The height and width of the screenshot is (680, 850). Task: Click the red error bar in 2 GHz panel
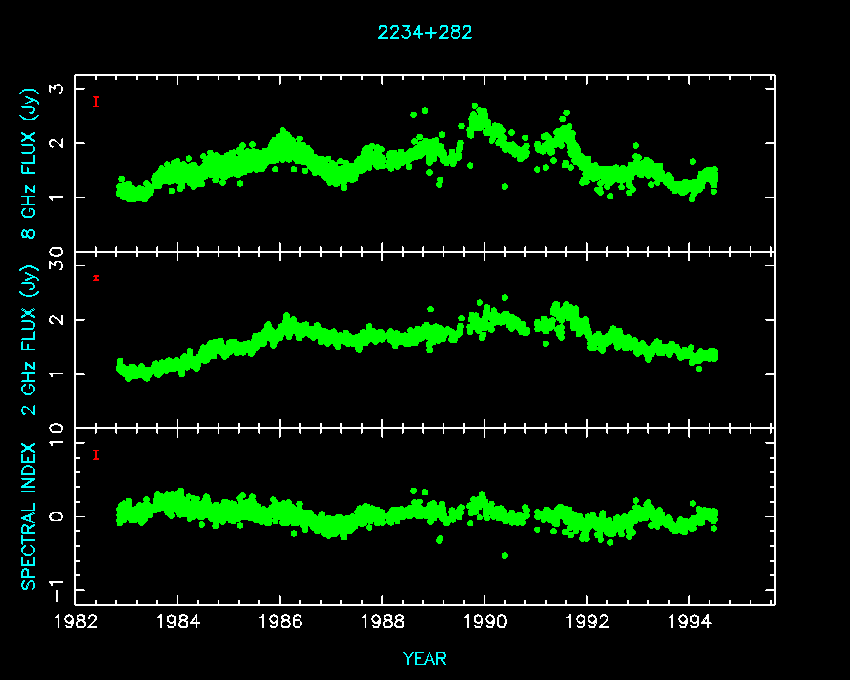(x=96, y=278)
